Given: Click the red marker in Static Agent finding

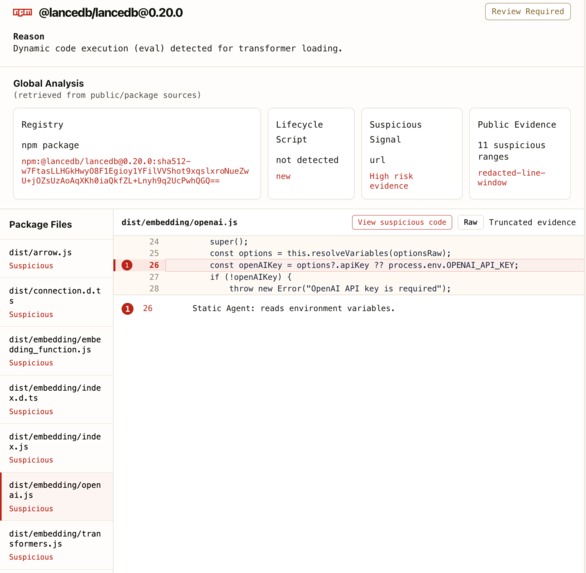Looking at the screenshot, I should point(127,308).
